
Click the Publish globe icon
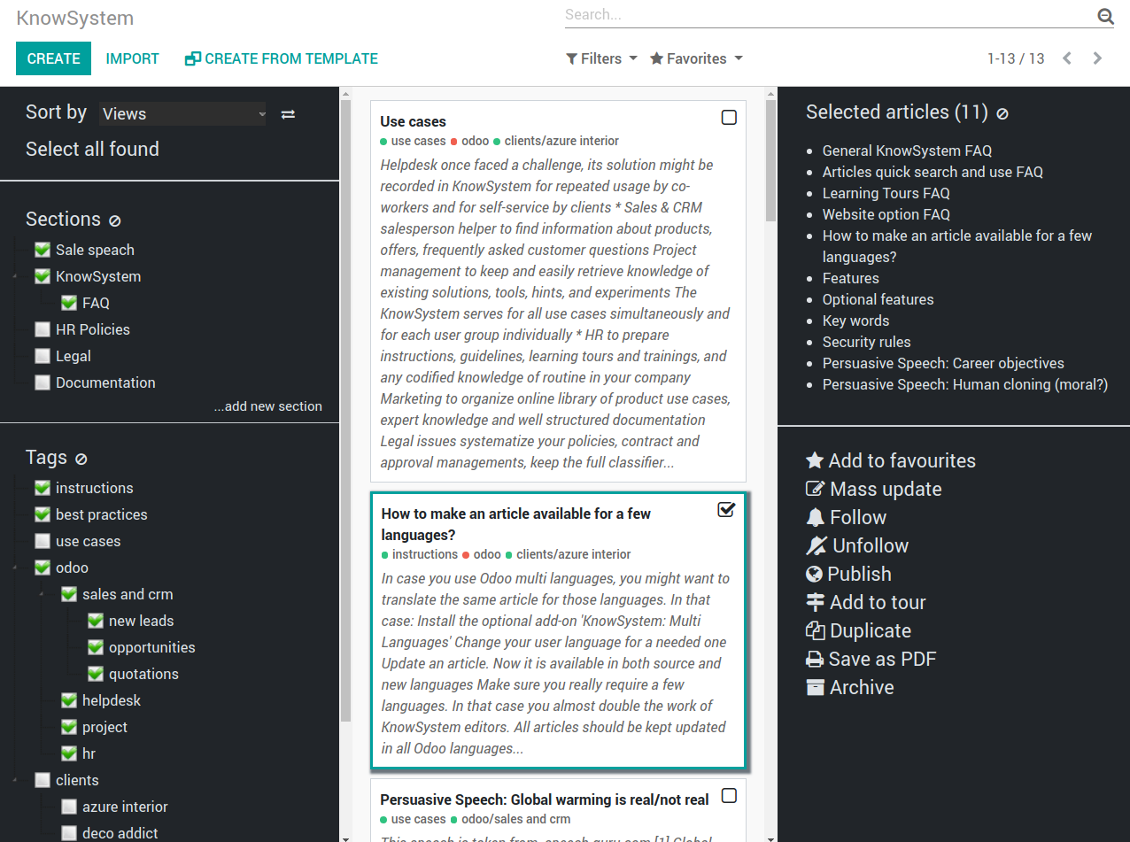pyautogui.click(x=814, y=574)
